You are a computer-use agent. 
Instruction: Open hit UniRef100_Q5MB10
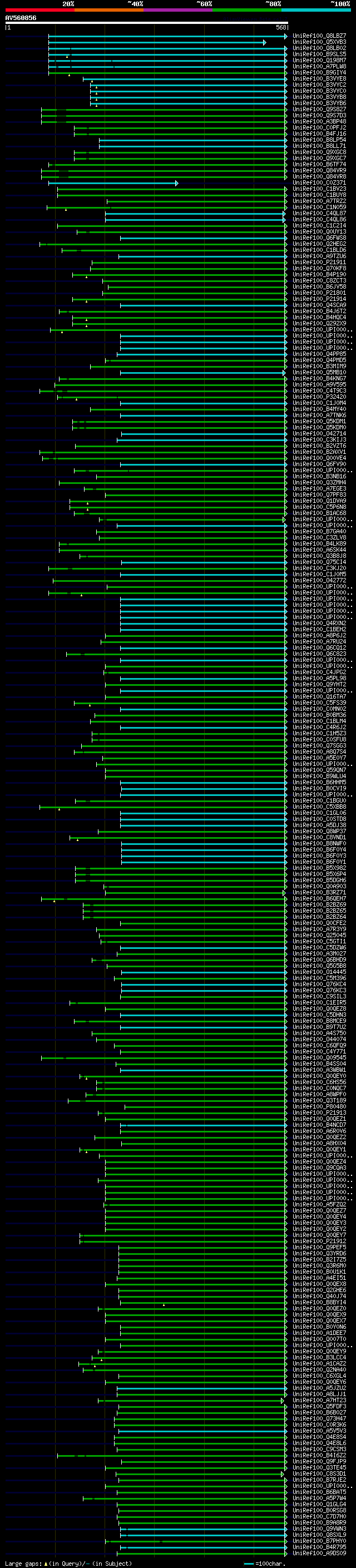coord(319,373)
